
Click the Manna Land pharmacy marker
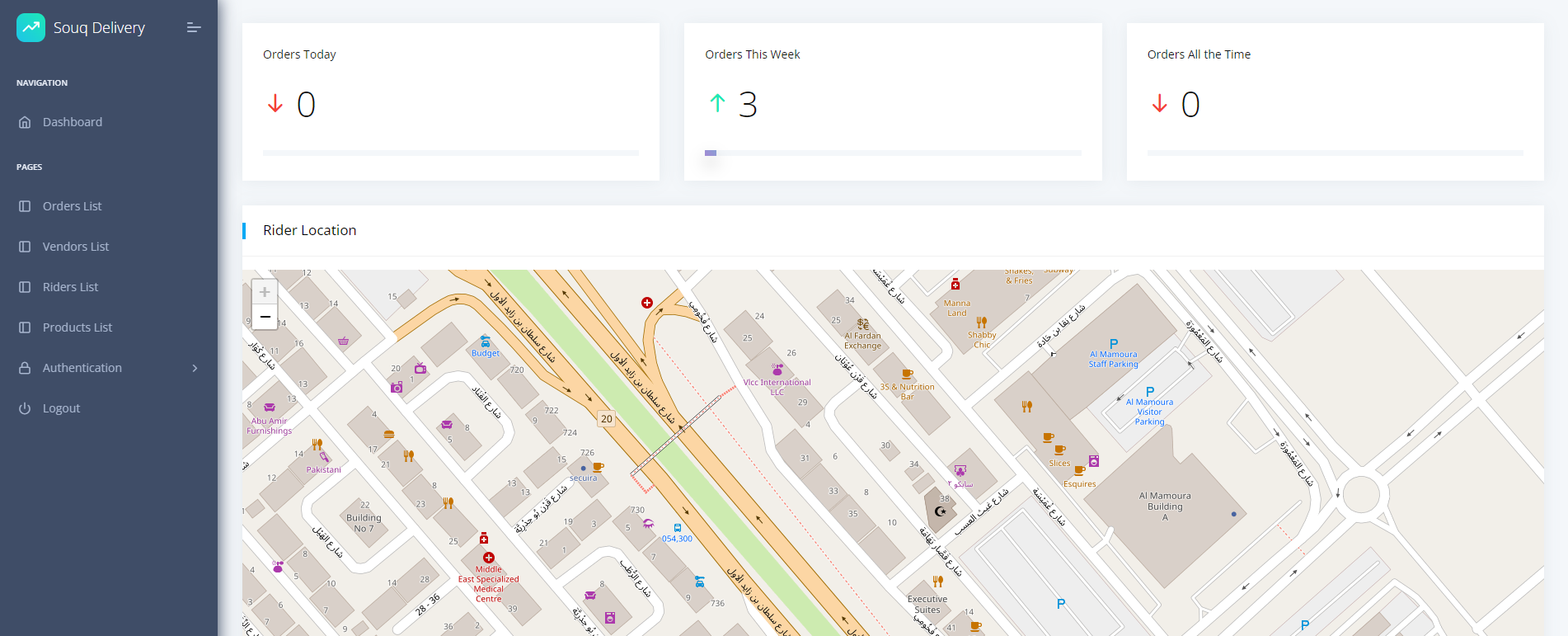(955, 285)
